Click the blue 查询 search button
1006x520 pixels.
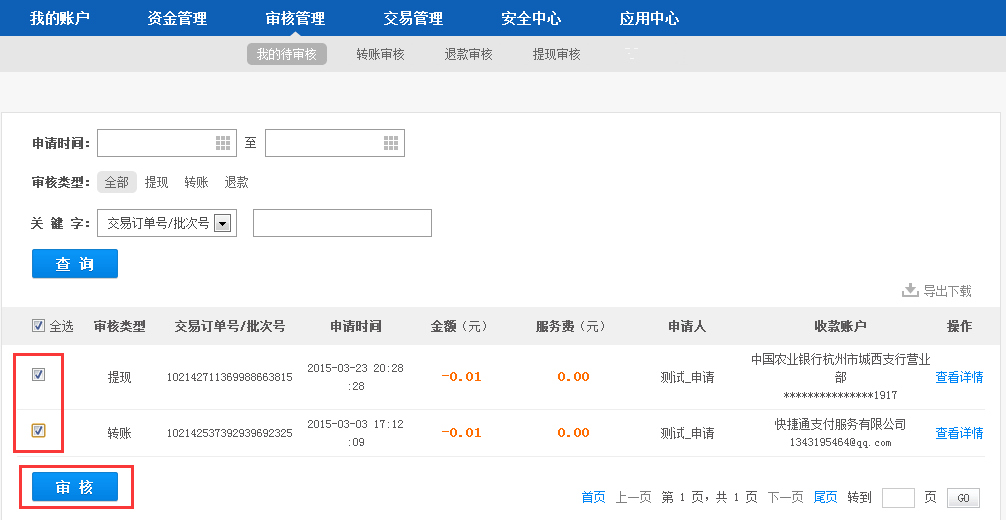click(75, 264)
